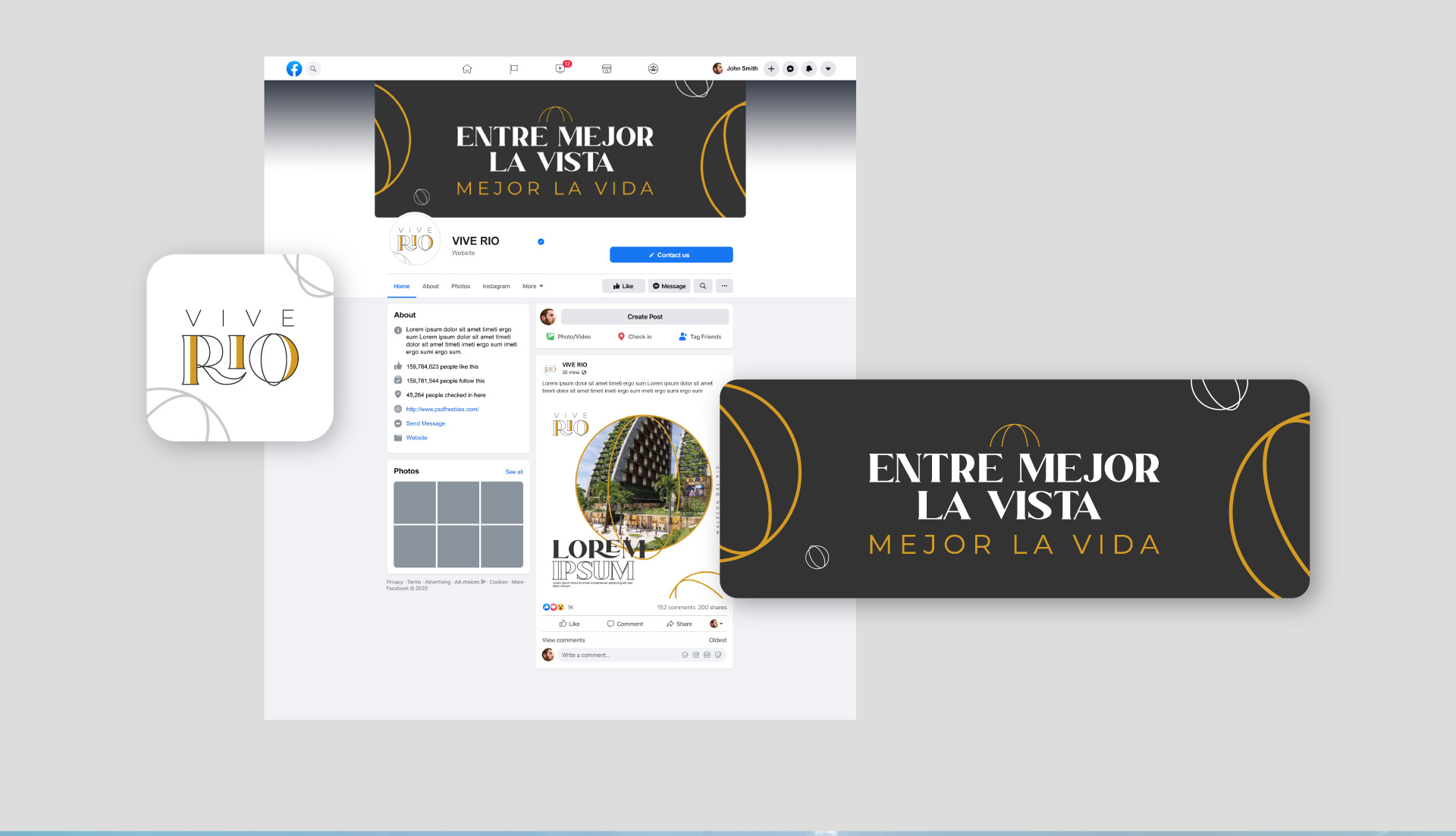The width and height of the screenshot is (1456, 836).
Task: Expand the account dropdown arrow
Action: 828,69
